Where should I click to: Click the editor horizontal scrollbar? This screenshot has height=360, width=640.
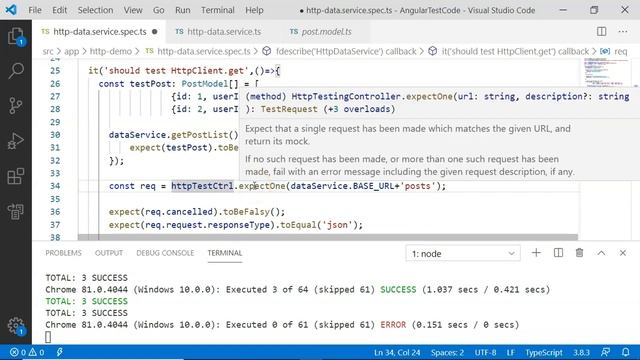coord(328,237)
